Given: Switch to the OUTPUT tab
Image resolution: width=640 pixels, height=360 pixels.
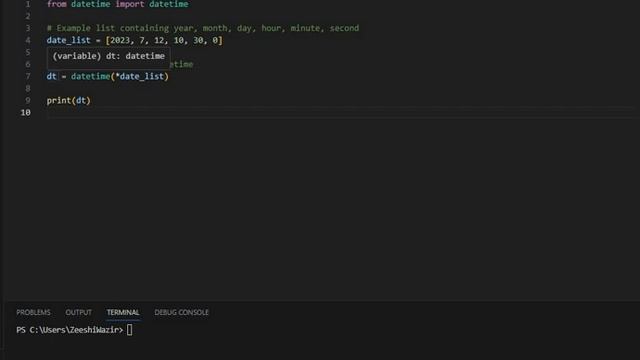Looking at the screenshot, I should 79,312.
